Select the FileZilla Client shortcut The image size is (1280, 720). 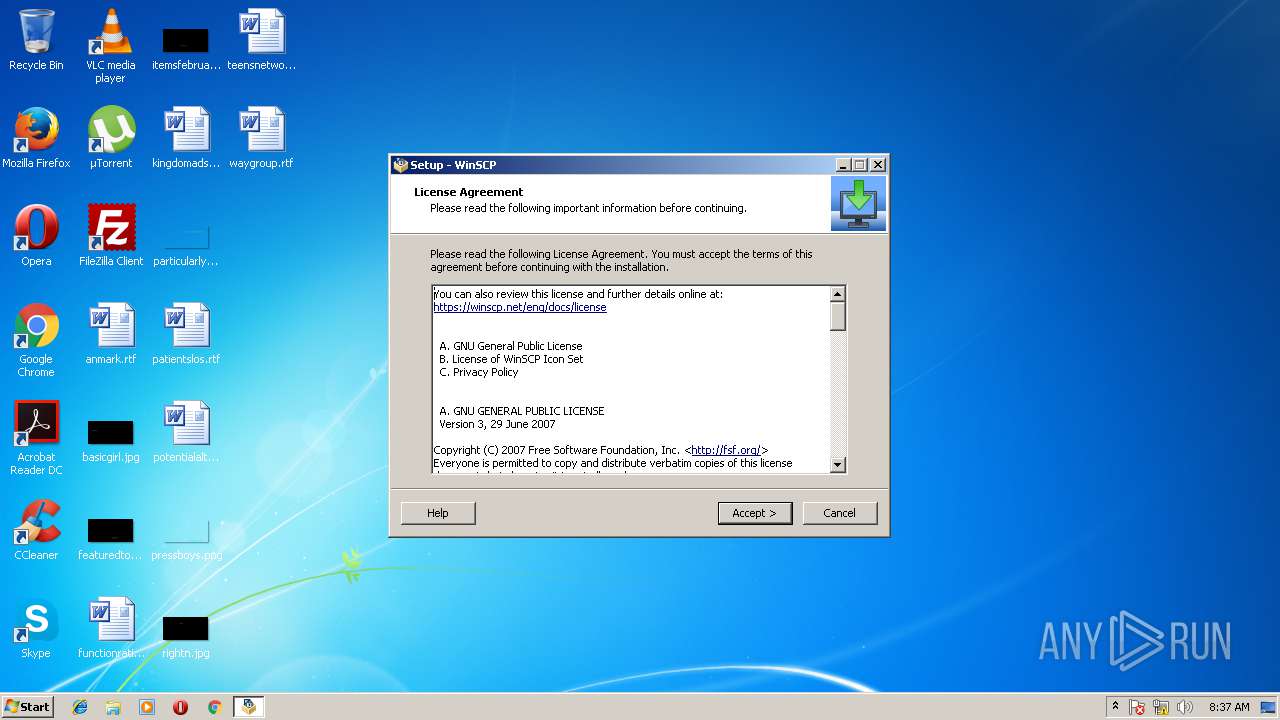click(x=110, y=236)
